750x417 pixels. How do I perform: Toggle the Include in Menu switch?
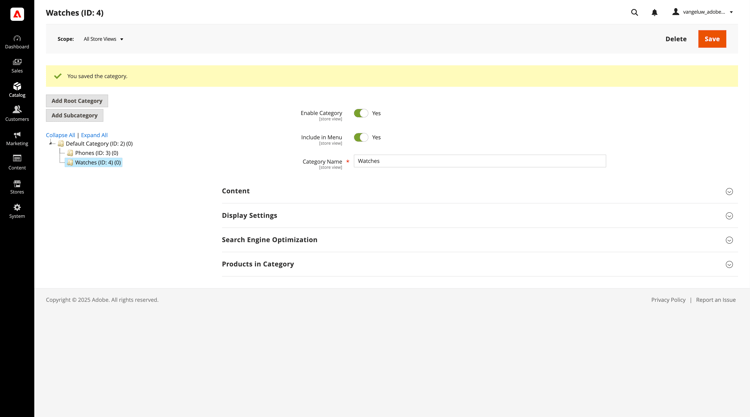coord(361,137)
